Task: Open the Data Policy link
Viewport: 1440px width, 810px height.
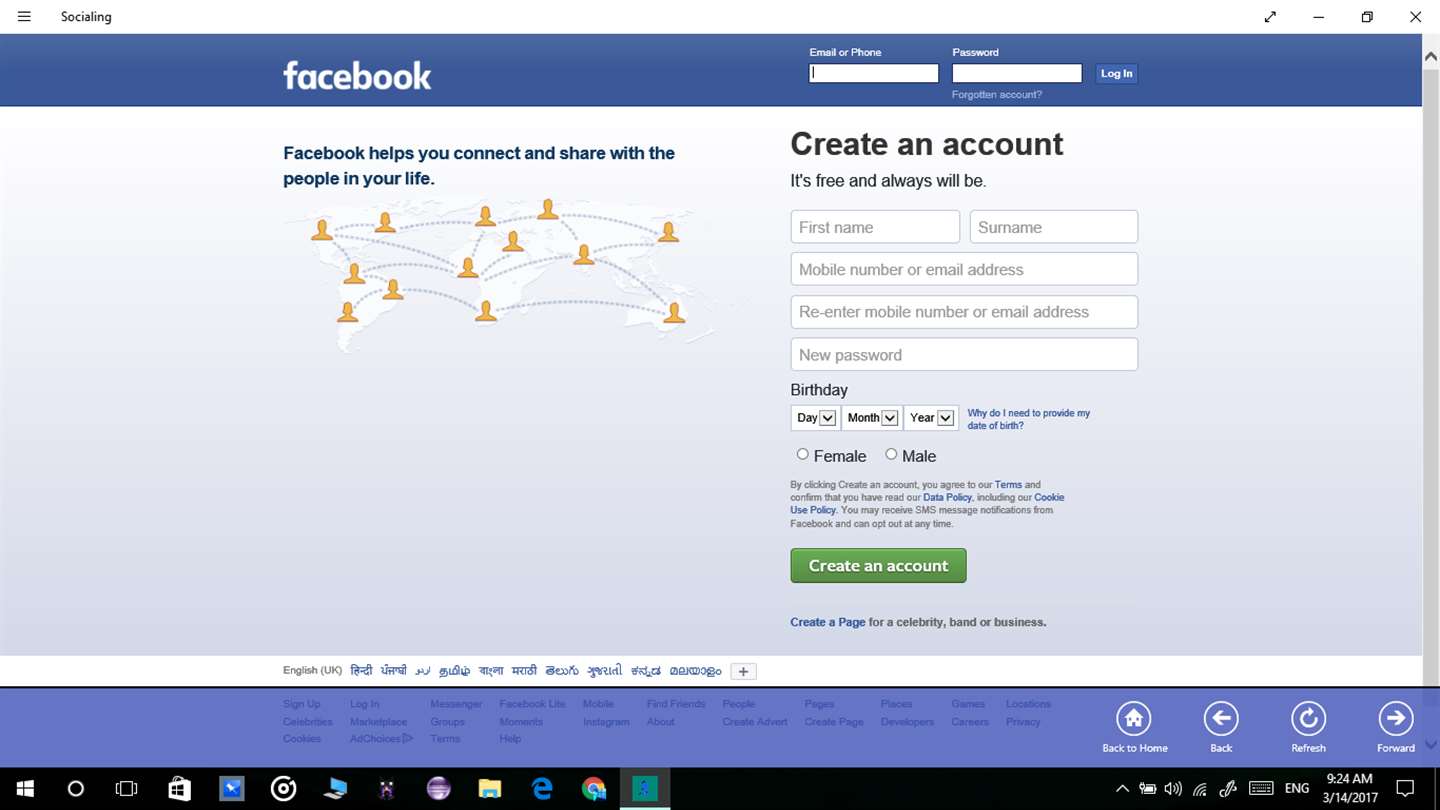Action: tap(947, 498)
